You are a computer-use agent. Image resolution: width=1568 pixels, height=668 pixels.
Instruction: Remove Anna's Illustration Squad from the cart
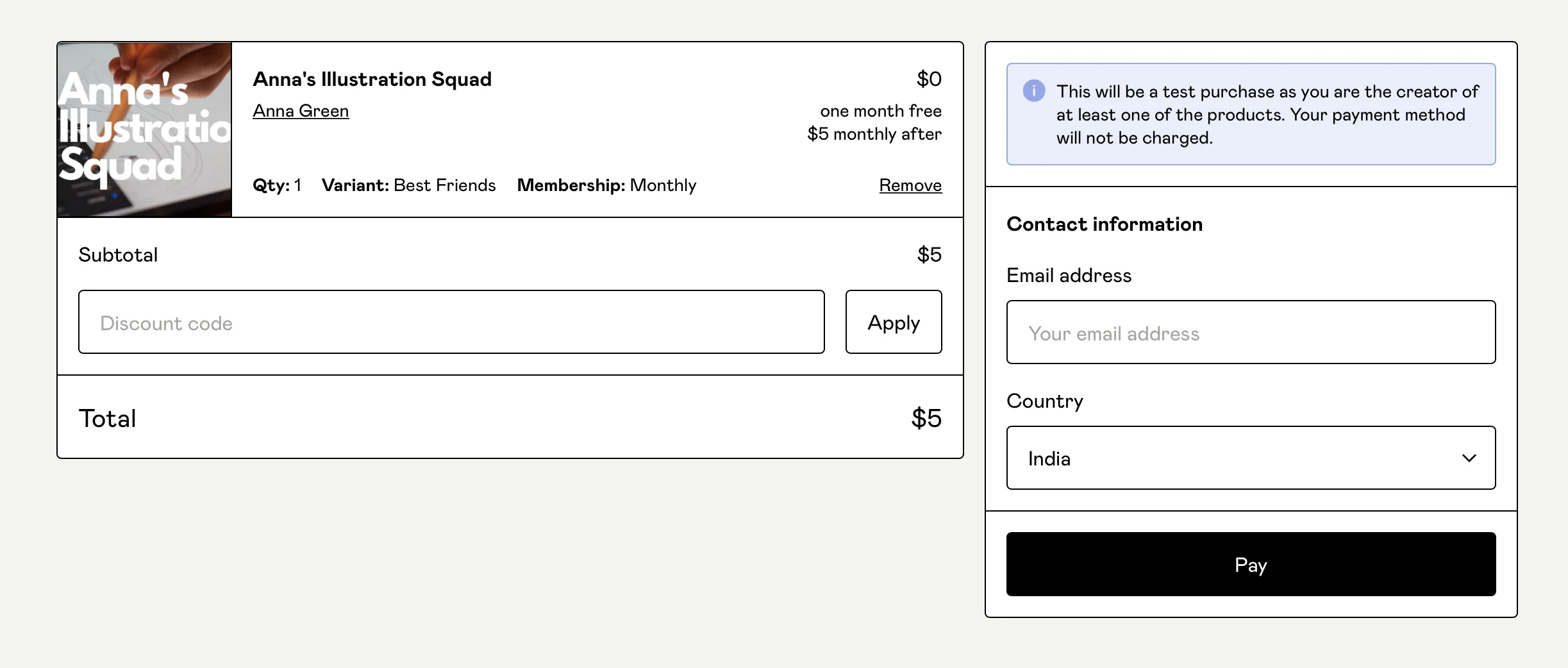pos(910,185)
